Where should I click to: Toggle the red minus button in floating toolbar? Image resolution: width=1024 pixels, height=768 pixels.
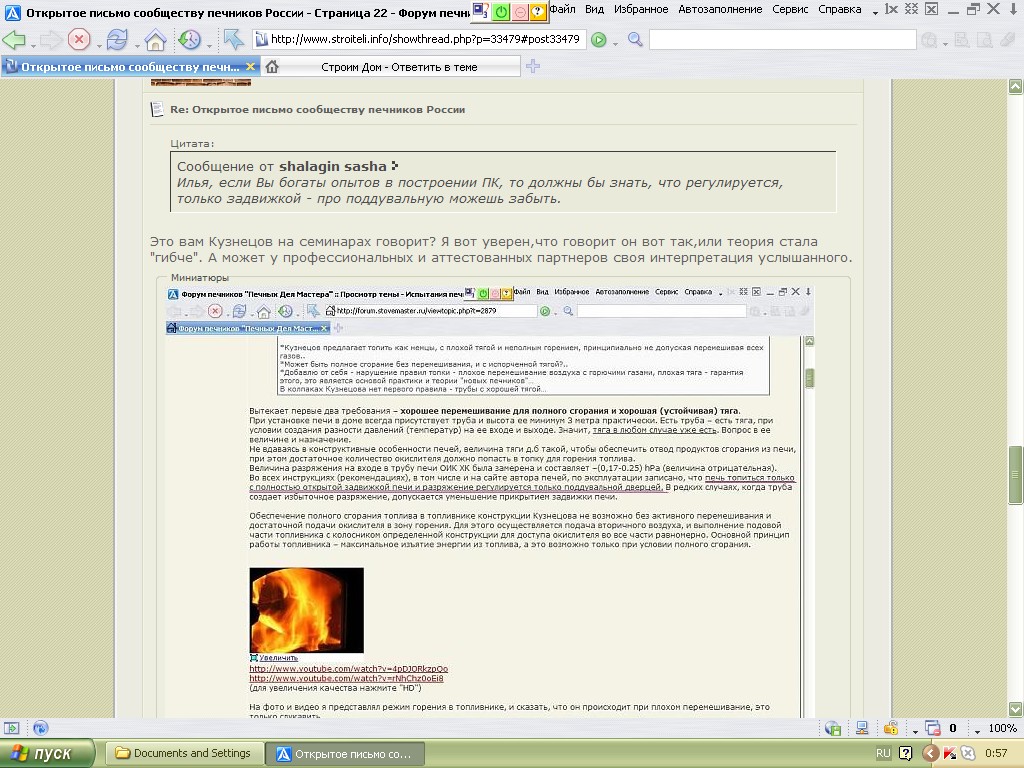pyautogui.click(x=519, y=11)
